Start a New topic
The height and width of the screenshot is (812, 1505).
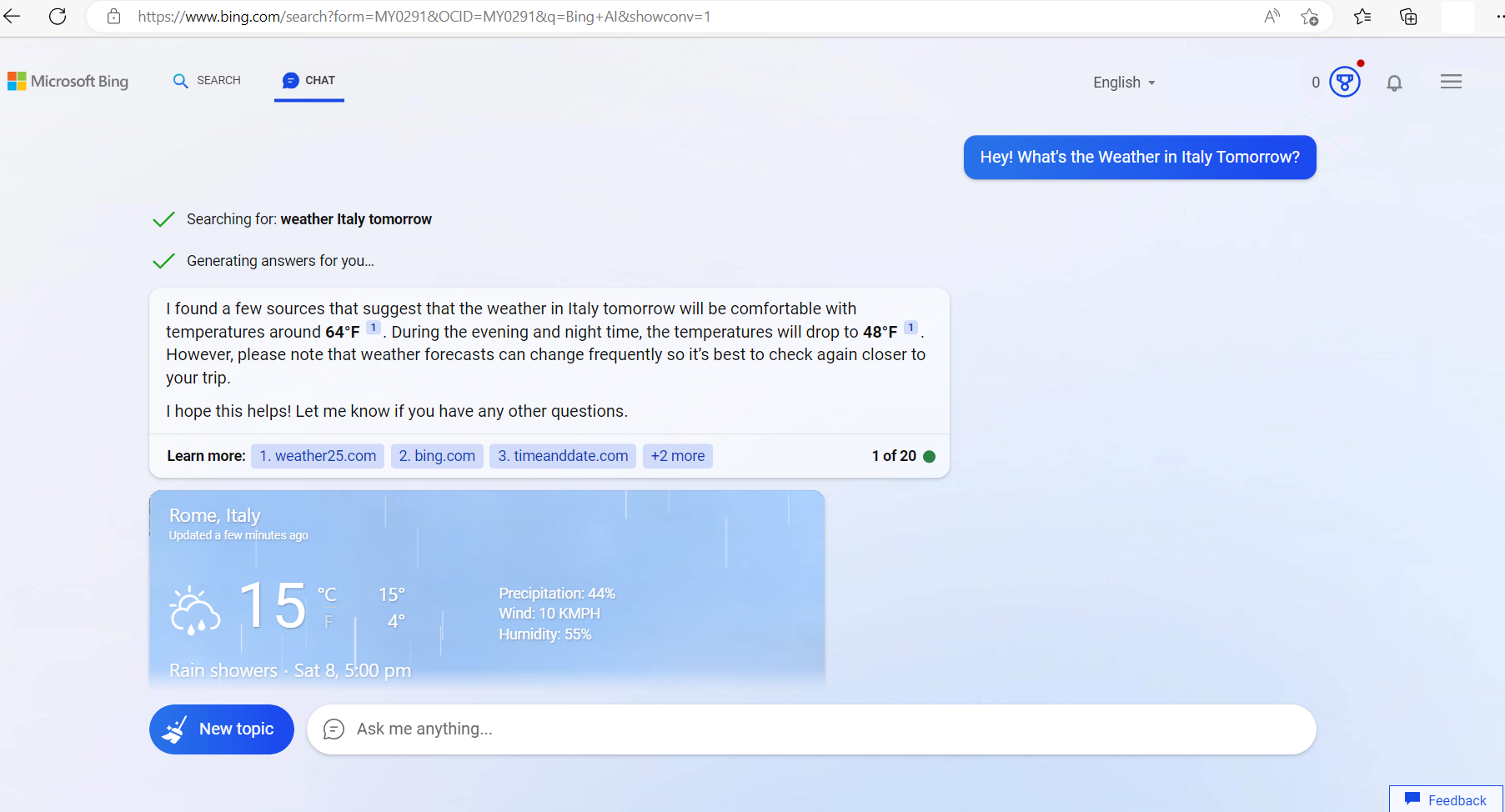[222, 729]
